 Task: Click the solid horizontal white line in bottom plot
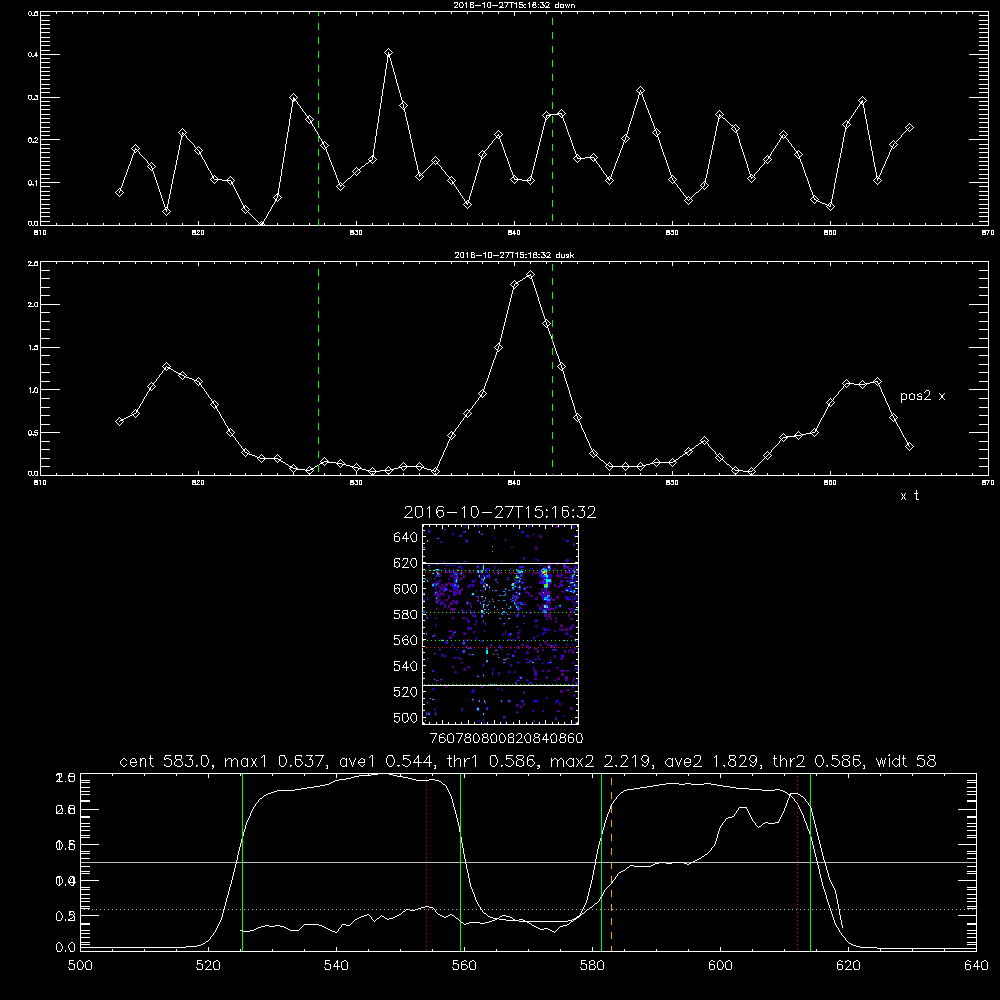pyautogui.click(x=528, y=862)
